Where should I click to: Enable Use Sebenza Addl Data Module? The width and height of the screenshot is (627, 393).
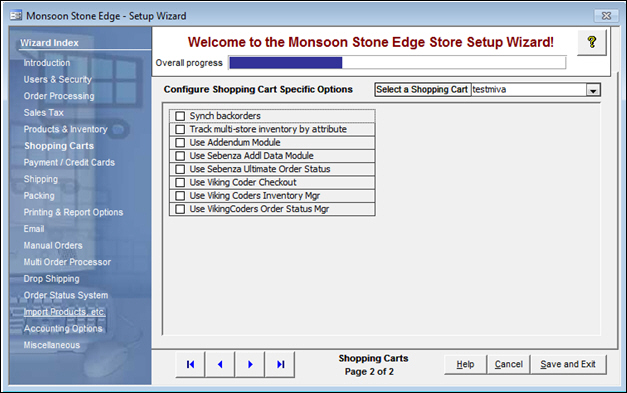point(180,156)
